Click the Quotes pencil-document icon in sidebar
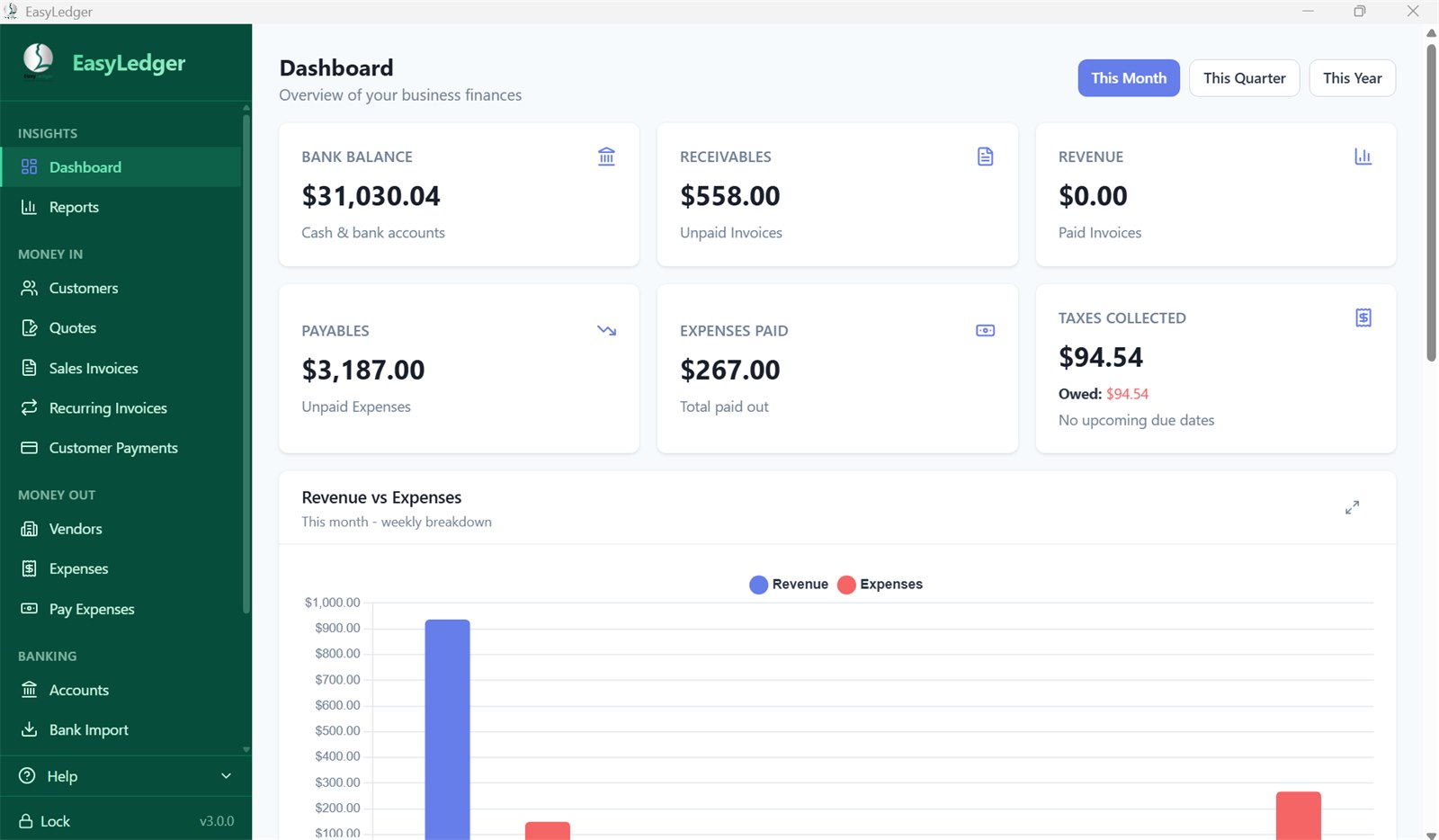Screen dimensions: 1439x840 coord(30,328)
